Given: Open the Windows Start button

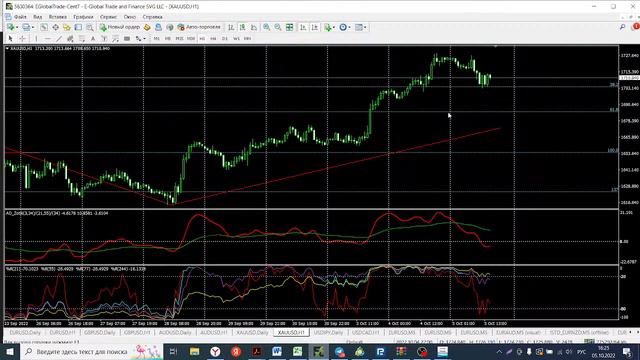Looking at the screenshot, I should click(9, 351).
